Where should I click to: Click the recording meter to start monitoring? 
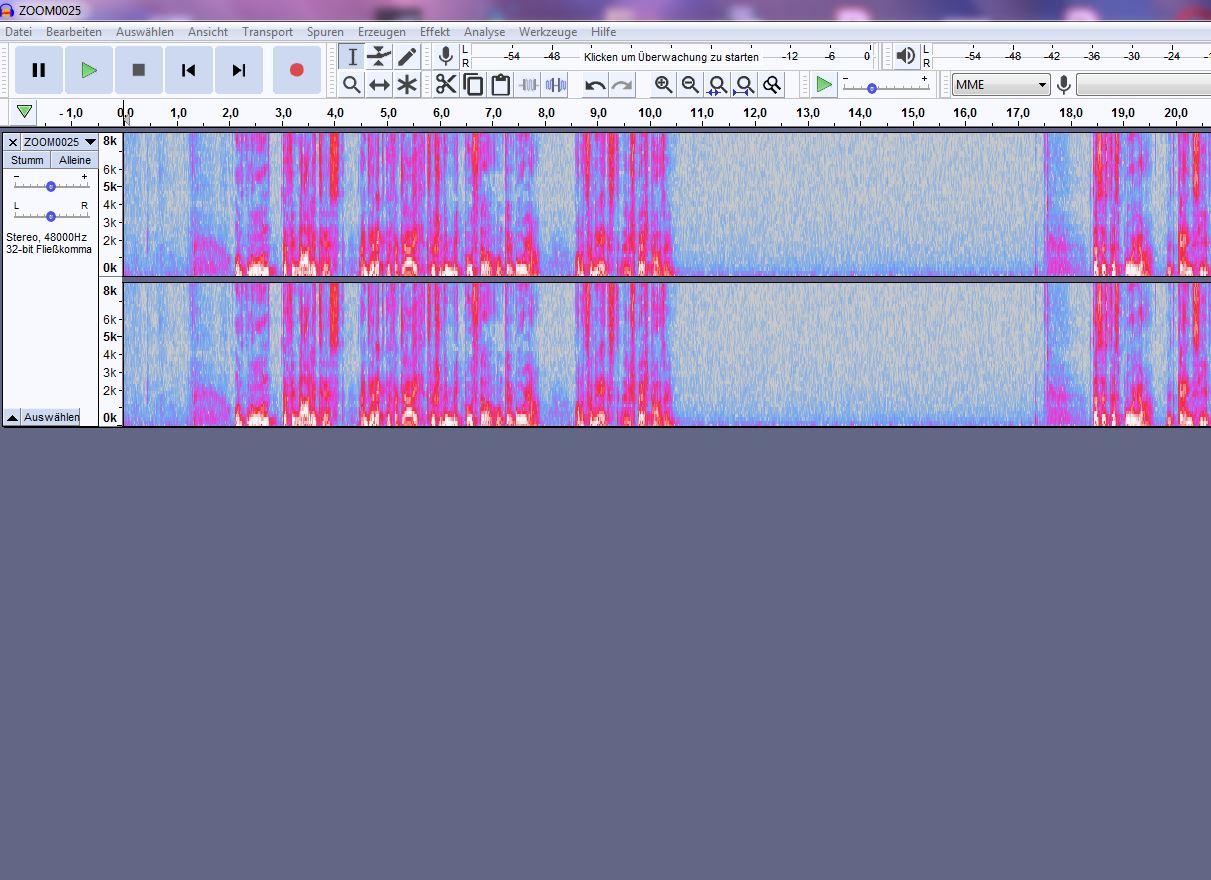pyautogui.click(x=671, y=56)
